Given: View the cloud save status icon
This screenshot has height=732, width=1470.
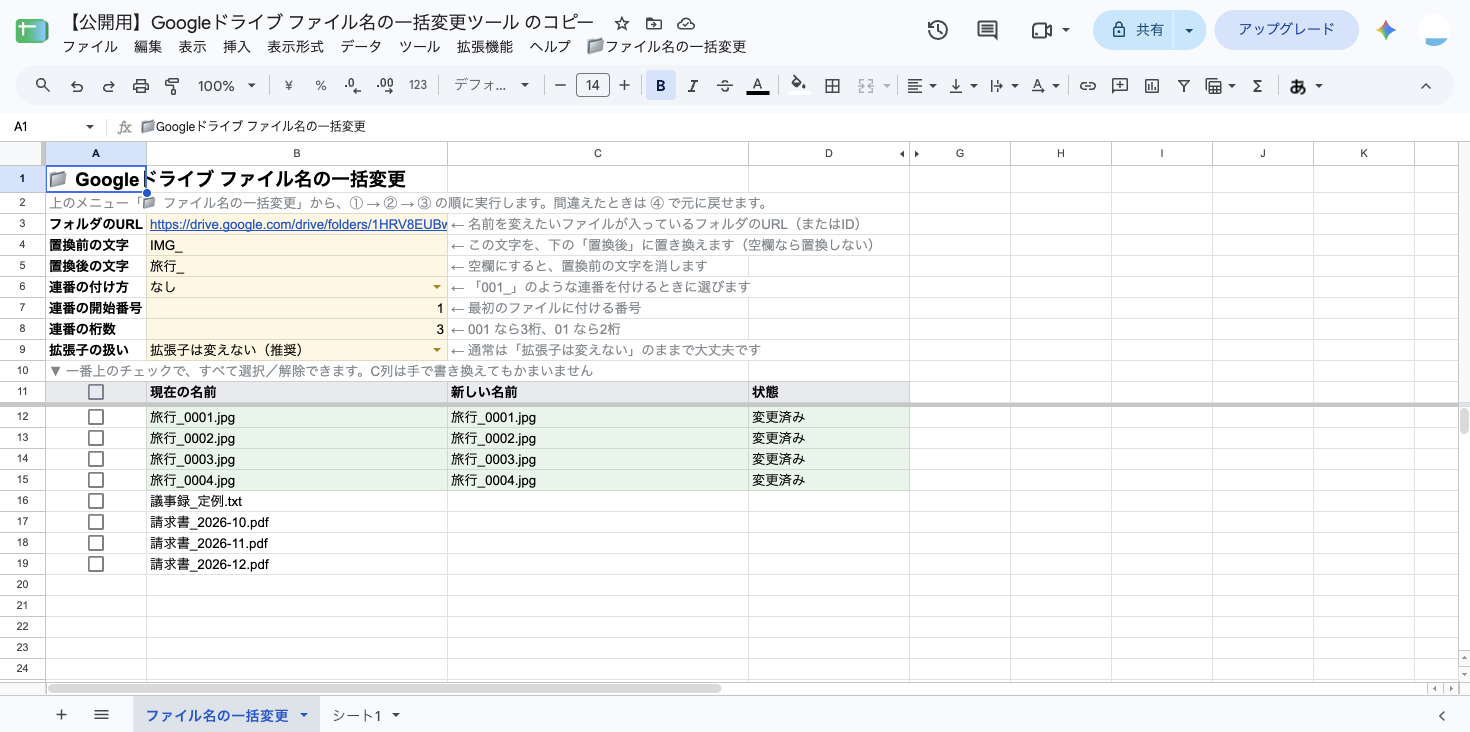Looking at the screenshot, I should [686, 23].
